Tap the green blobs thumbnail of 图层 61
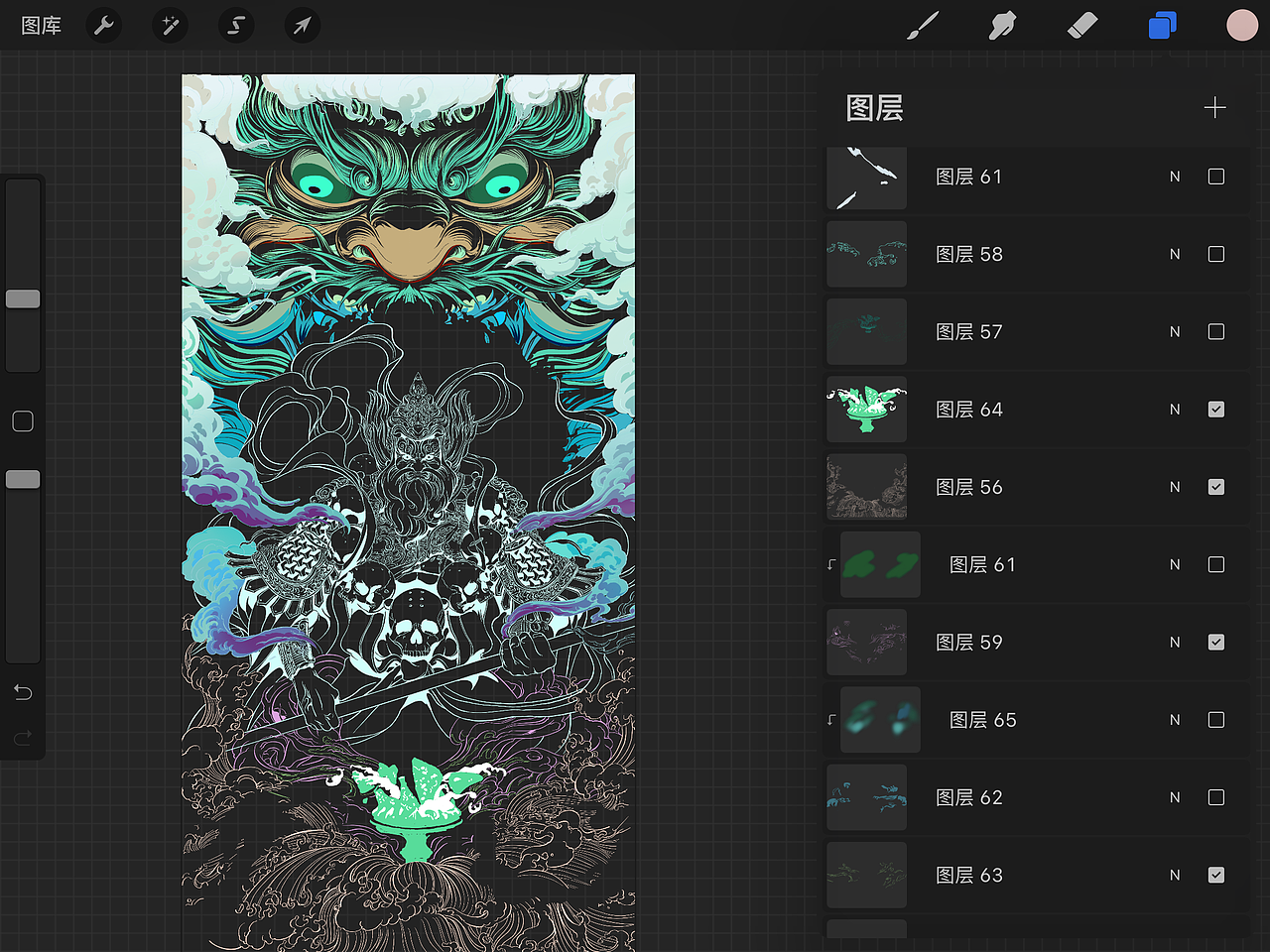This screenshot has width=1270, height=952. click(x=880, y=564)
